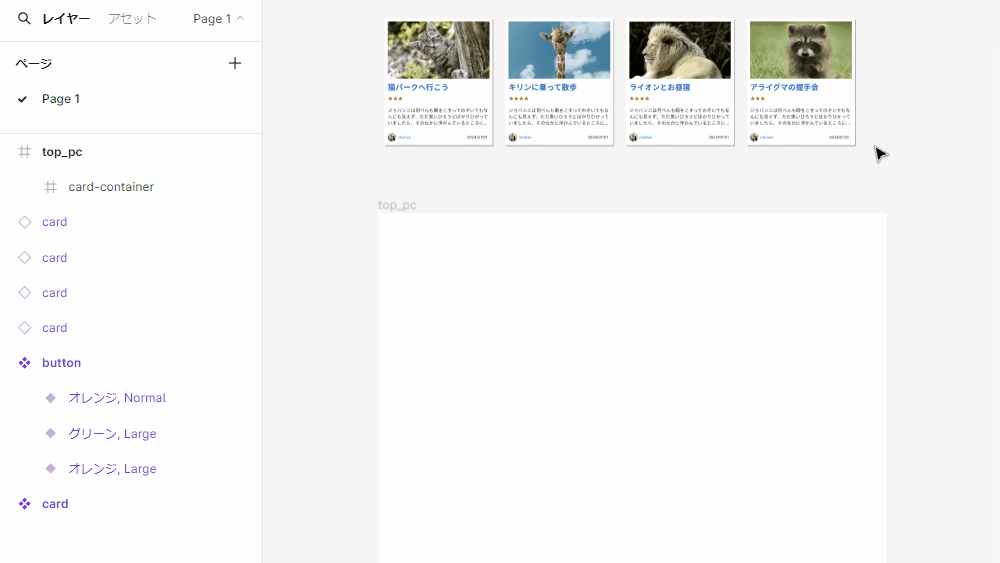Select the オレンジ, Large variant layer
Viewport: 1000px width, 563px height.
click(x=112, y=469)
